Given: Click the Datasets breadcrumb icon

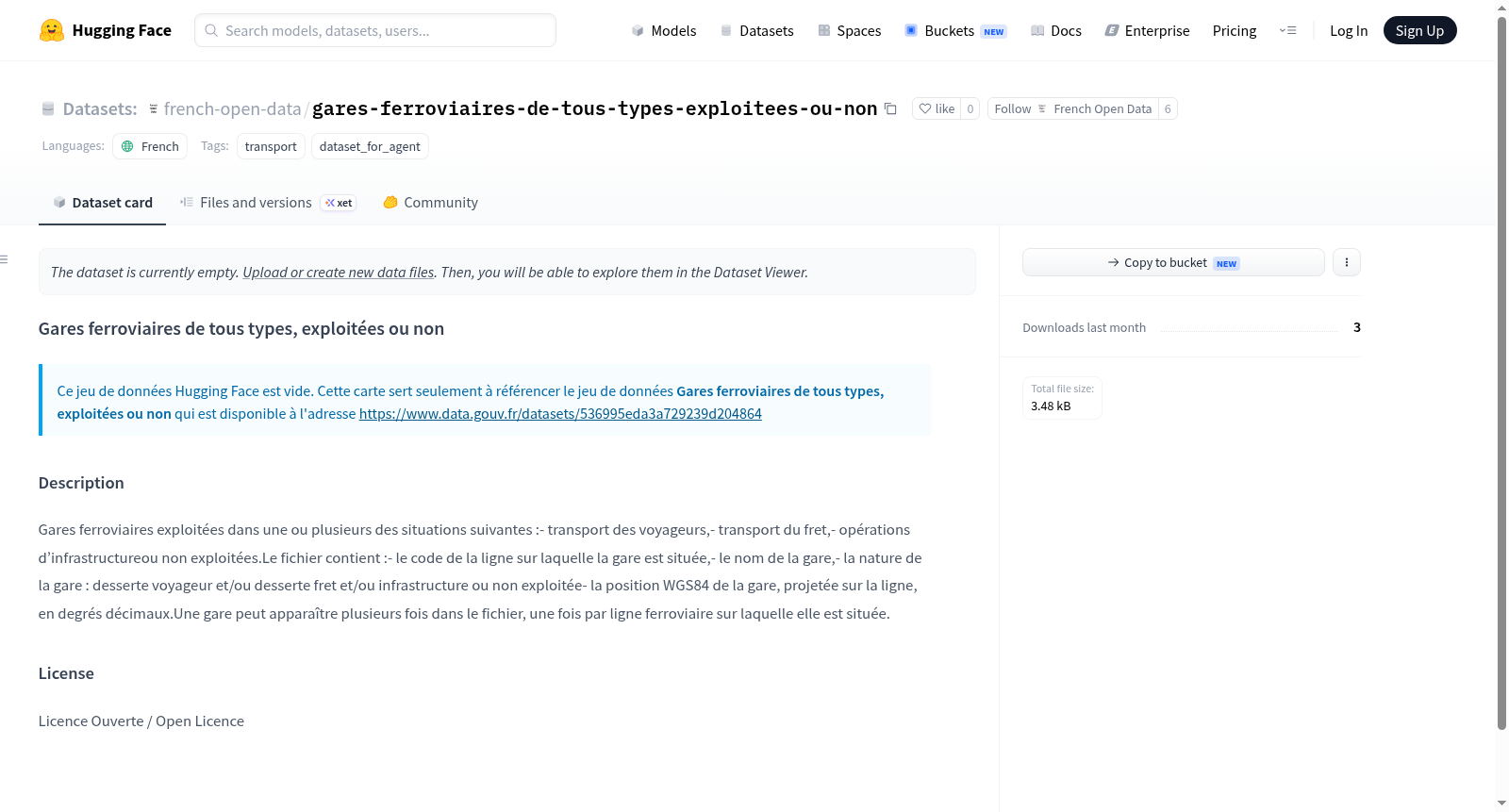Looking at the screenshot, I should 48,108.
